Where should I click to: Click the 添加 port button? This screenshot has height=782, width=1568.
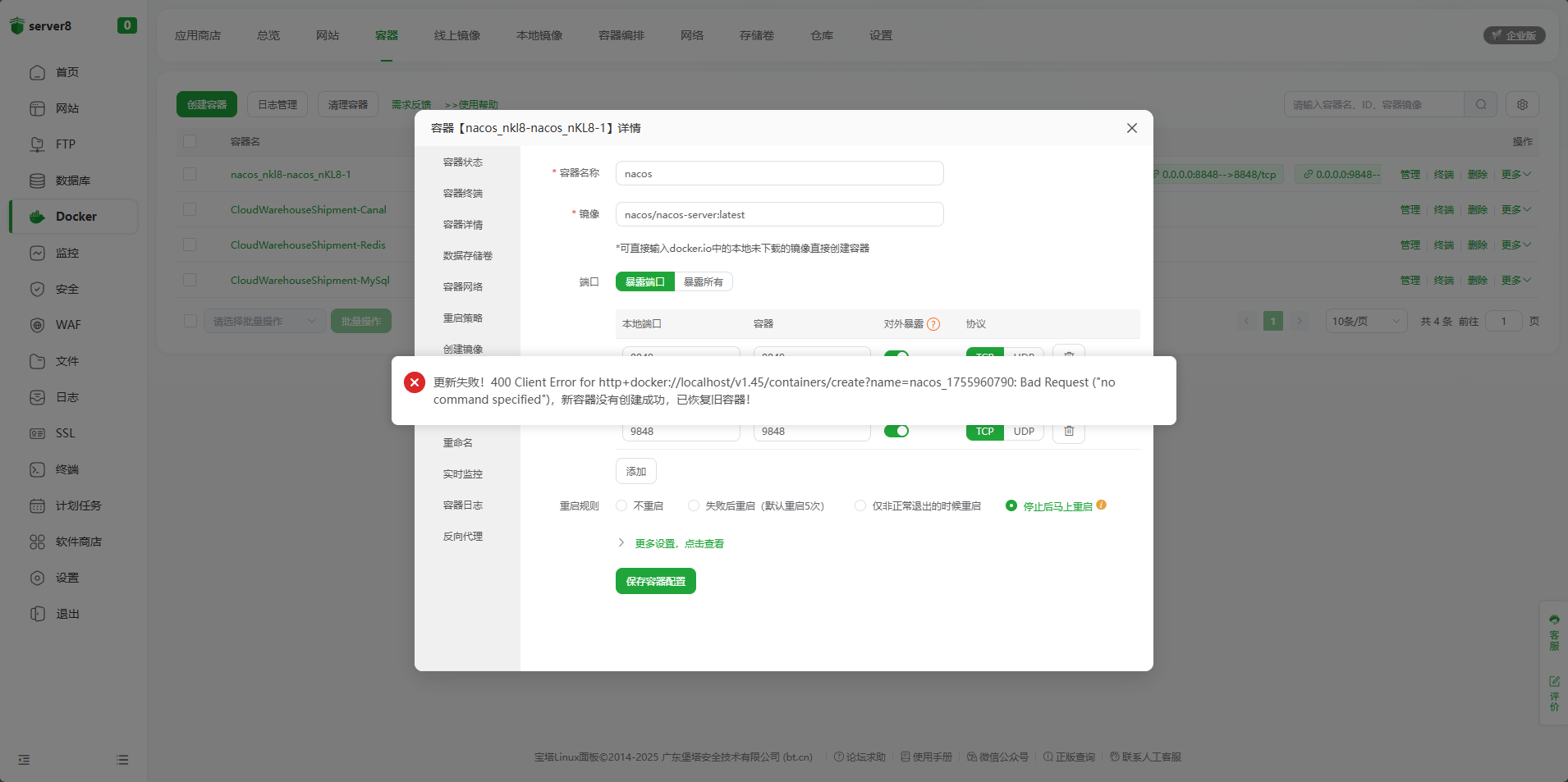point(636,471)
